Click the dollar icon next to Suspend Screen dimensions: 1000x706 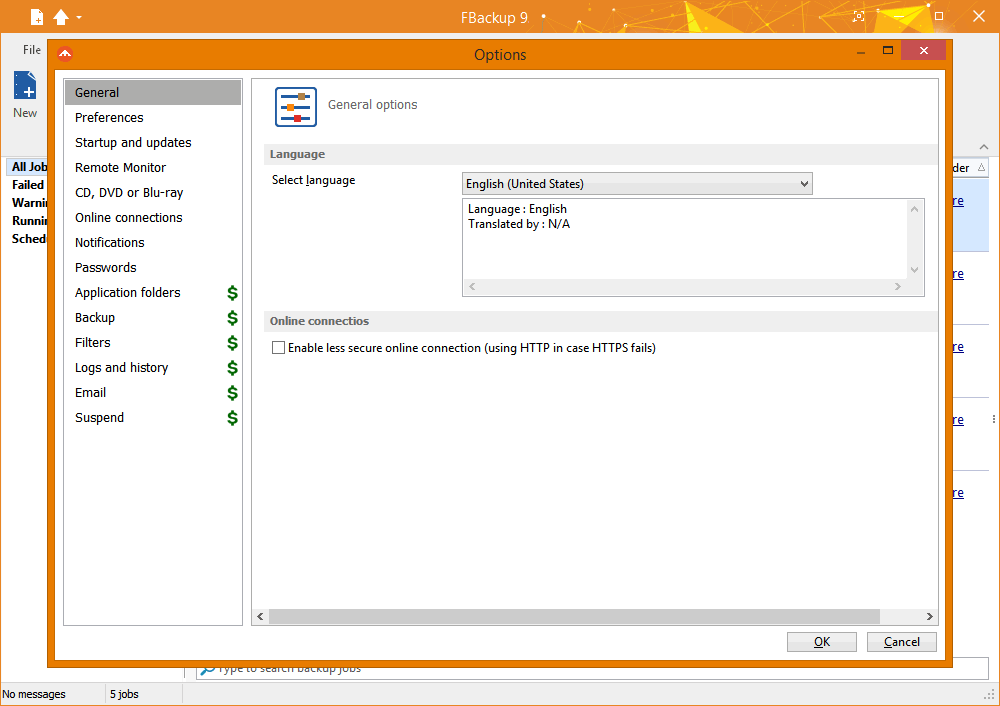tap(232, 418)
